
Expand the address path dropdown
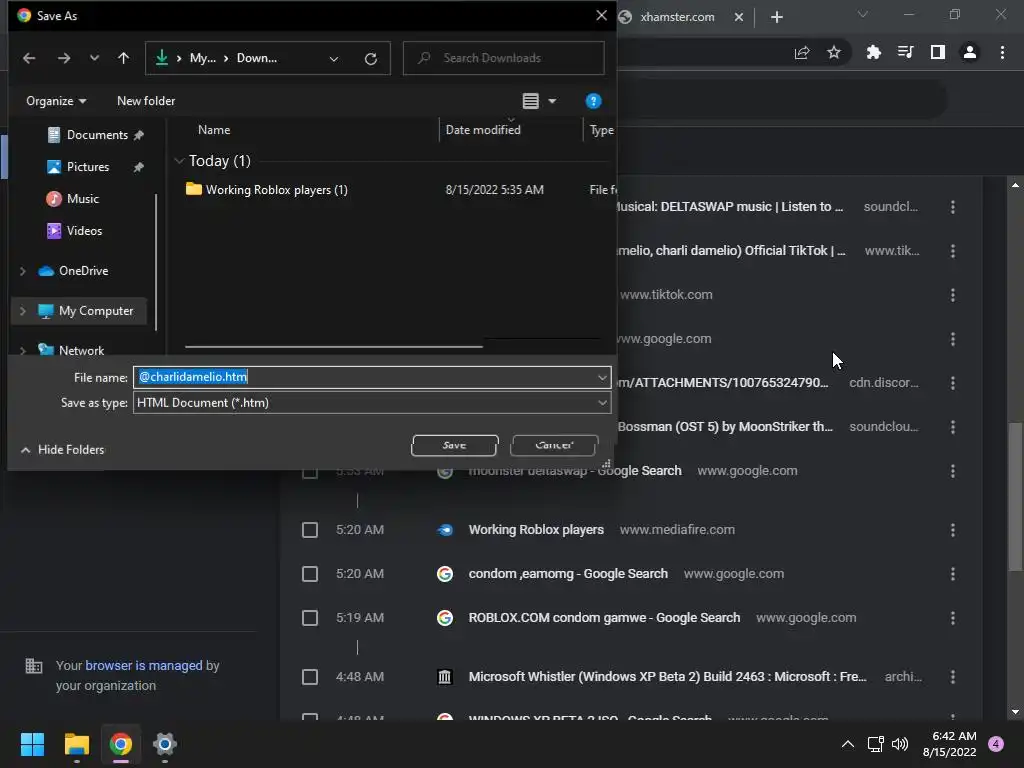[334, 59]
